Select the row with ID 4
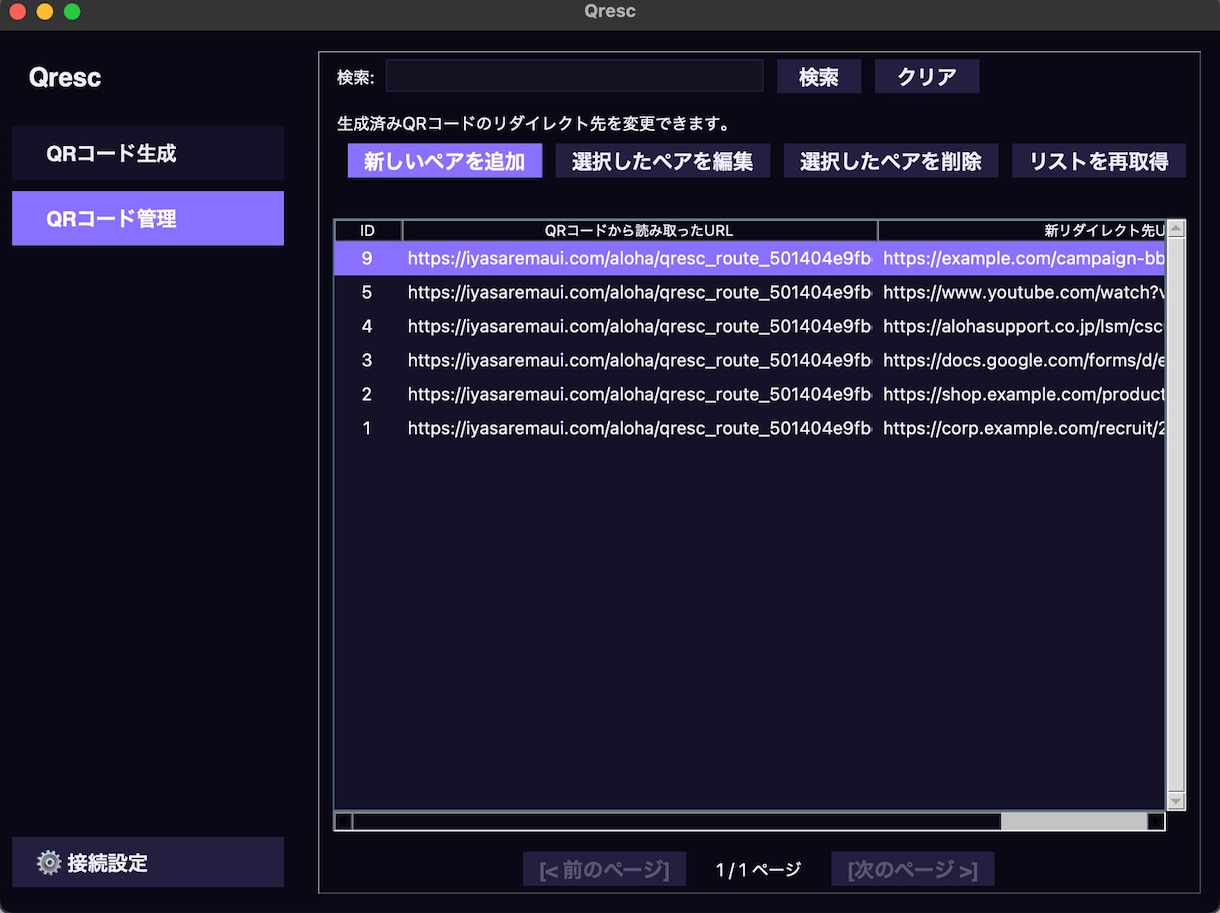Screen dimensions: 1220x913 (x=750, y=326)
